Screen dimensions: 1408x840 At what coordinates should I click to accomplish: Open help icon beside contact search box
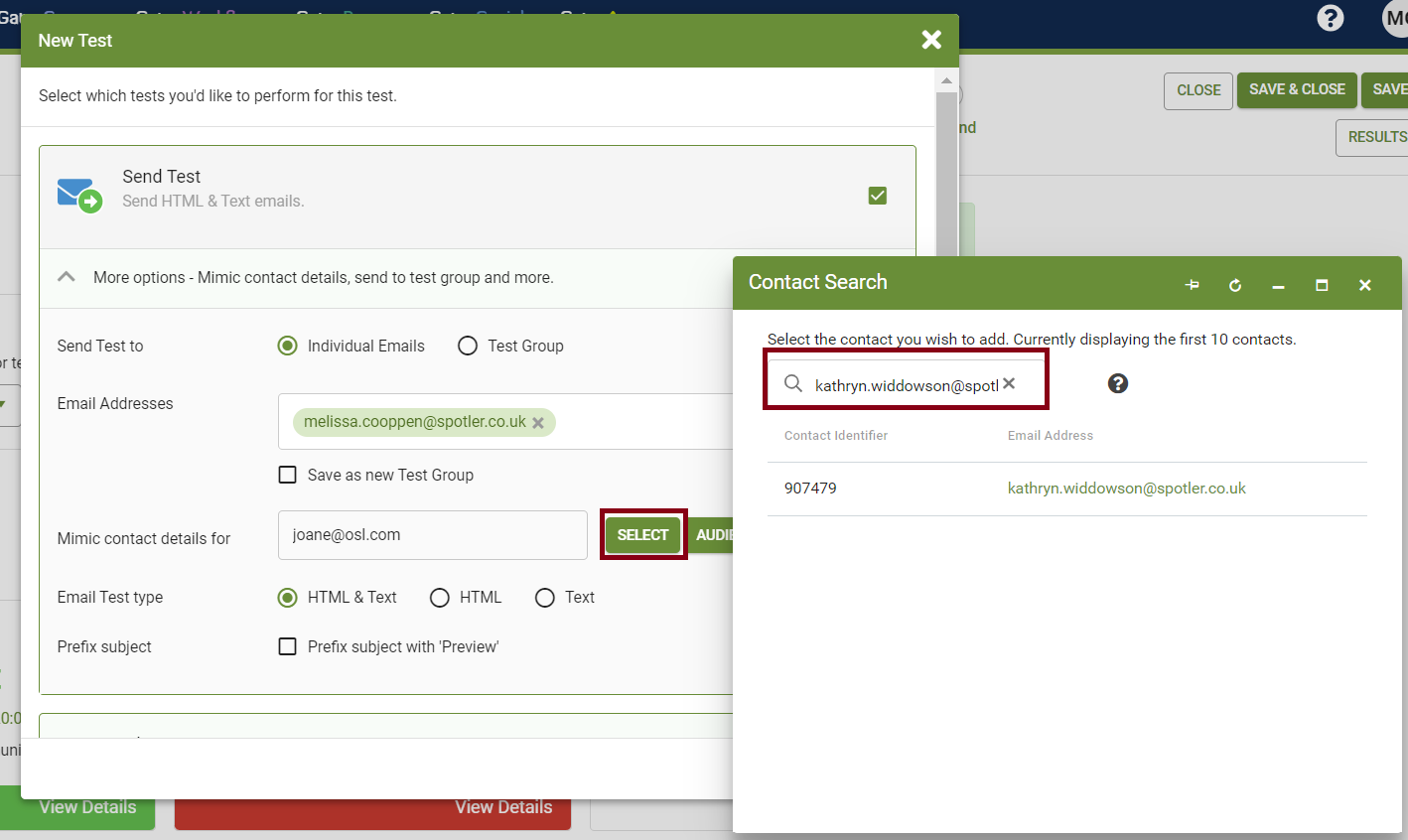1118,383
